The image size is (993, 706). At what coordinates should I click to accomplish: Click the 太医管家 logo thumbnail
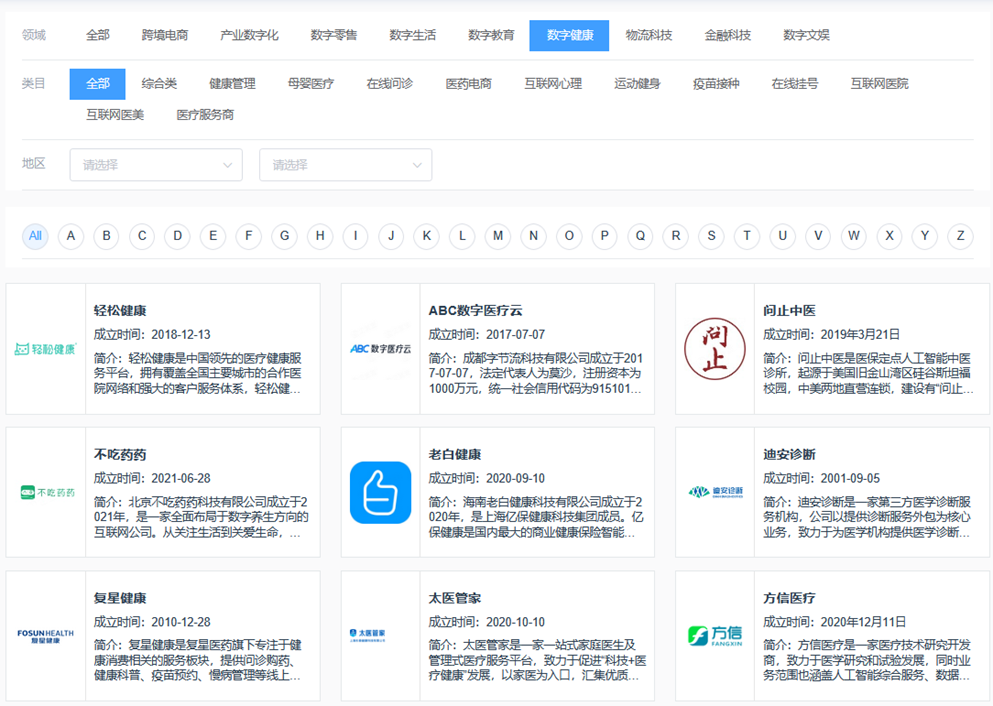point(380,636)
